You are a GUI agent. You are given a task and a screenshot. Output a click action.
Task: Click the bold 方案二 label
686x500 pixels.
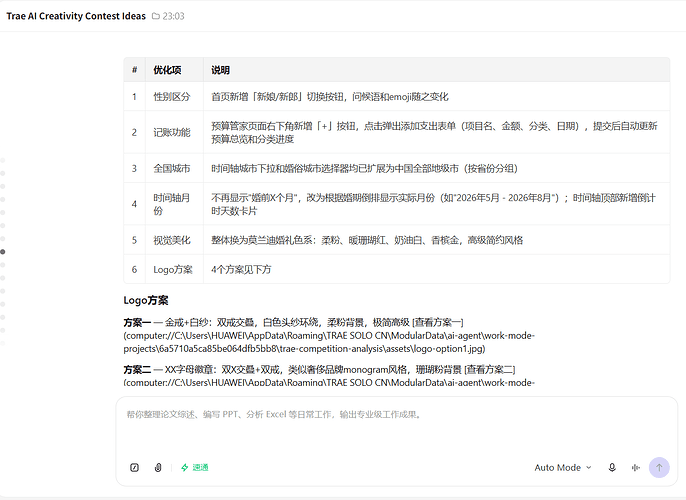137,369
